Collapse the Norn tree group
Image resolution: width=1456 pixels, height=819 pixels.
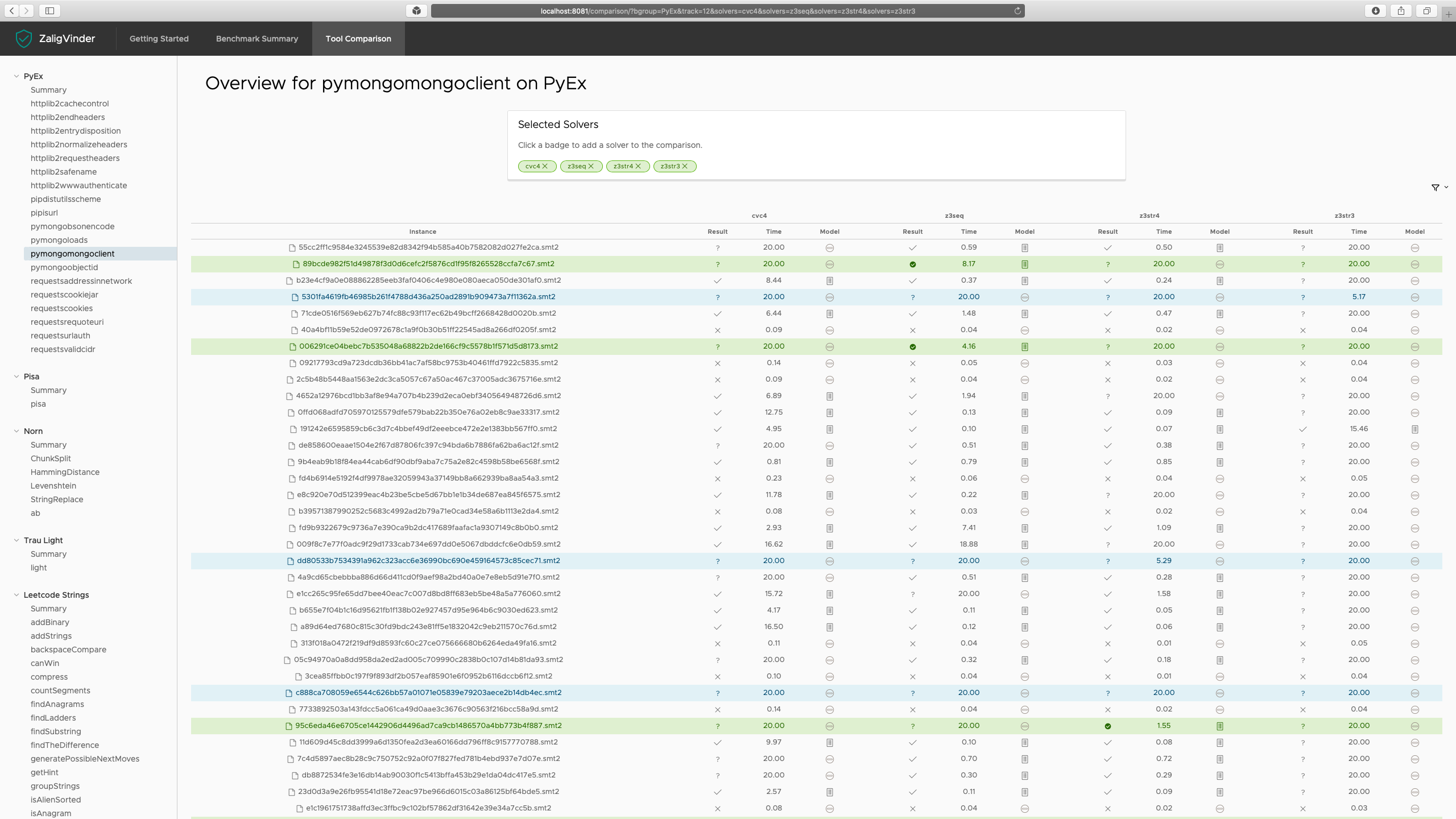pos(16,431)
